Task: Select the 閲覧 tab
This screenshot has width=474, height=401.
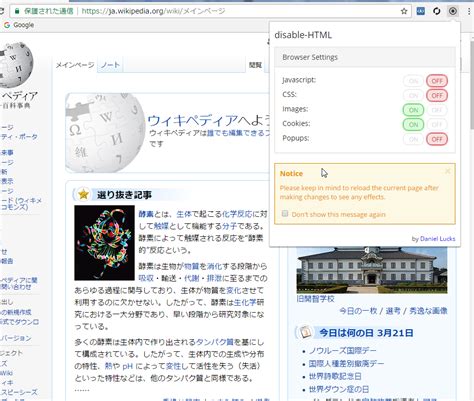Action: (255, 65)
